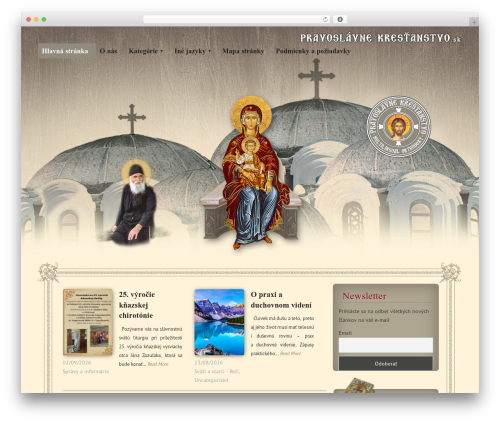Open Správy a informácie category link
Image resolution: width=500 pixels, height=423 pixels.
pyautogui.click(x=86, y=371)
